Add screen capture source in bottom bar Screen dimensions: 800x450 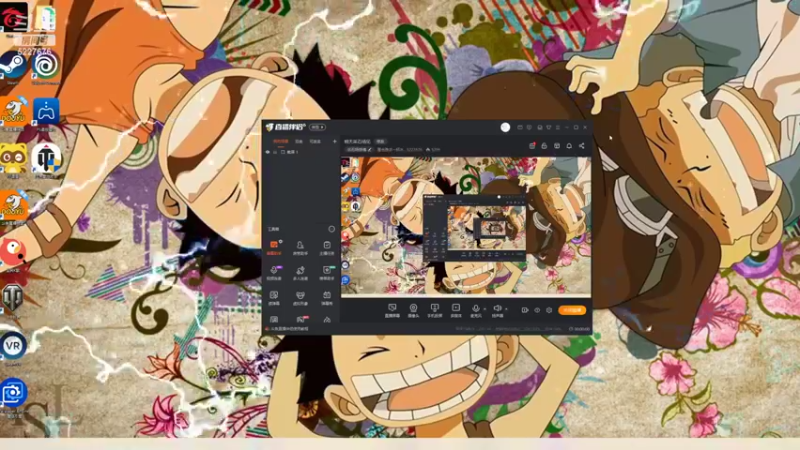coord(392,311)
